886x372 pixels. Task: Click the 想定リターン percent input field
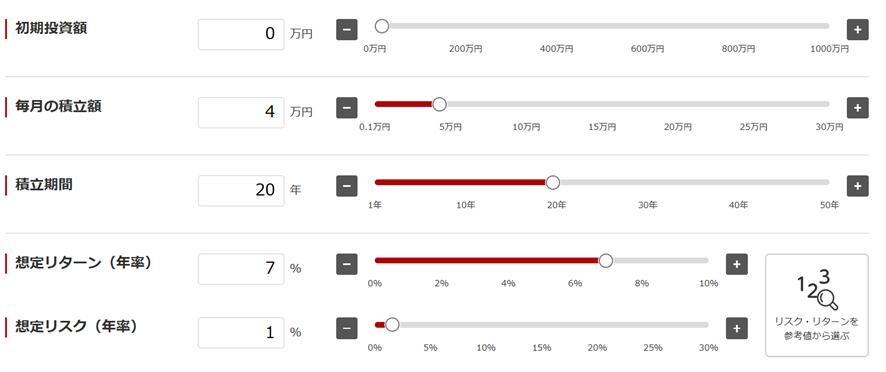coord(241,269)
